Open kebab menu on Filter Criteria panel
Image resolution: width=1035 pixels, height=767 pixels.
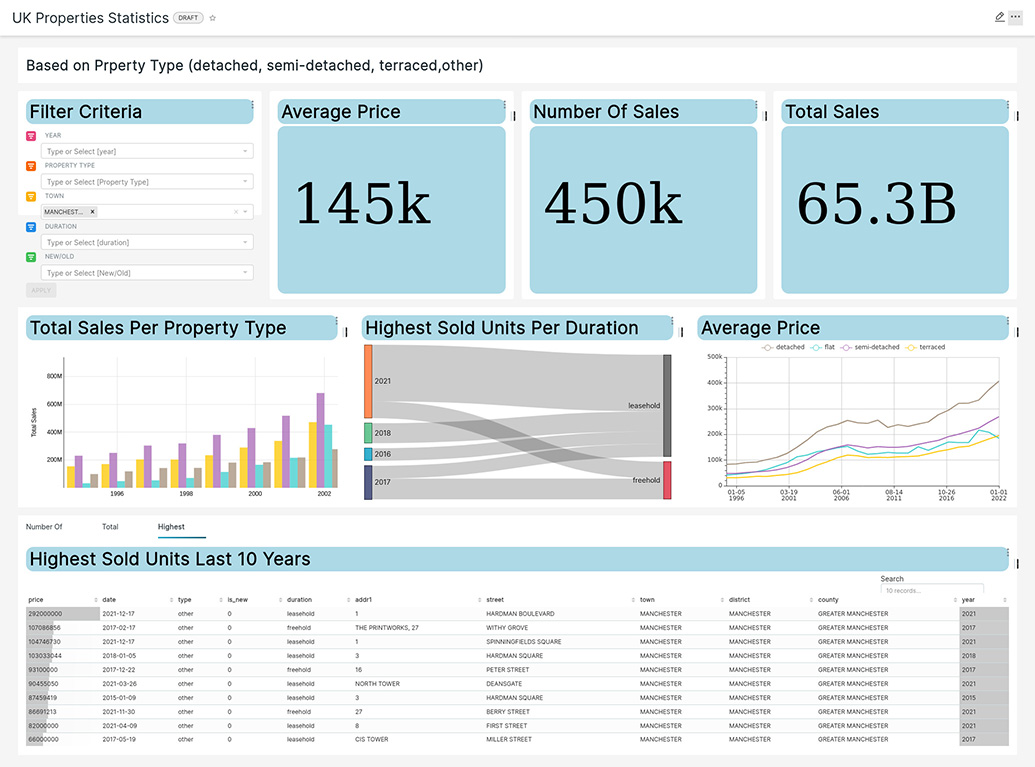coord(253,105)
